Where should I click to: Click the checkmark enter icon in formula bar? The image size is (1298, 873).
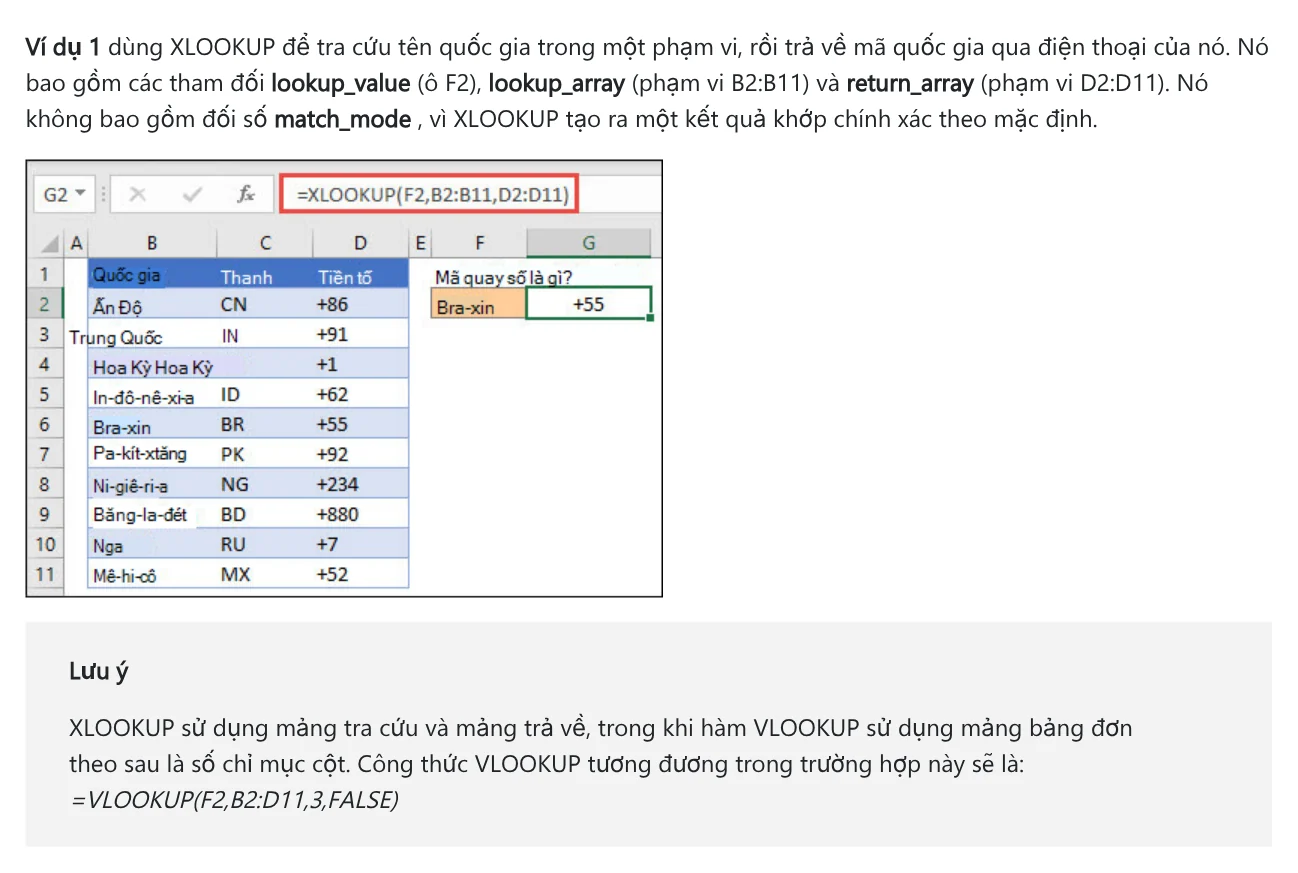click(x=192, y=194)
